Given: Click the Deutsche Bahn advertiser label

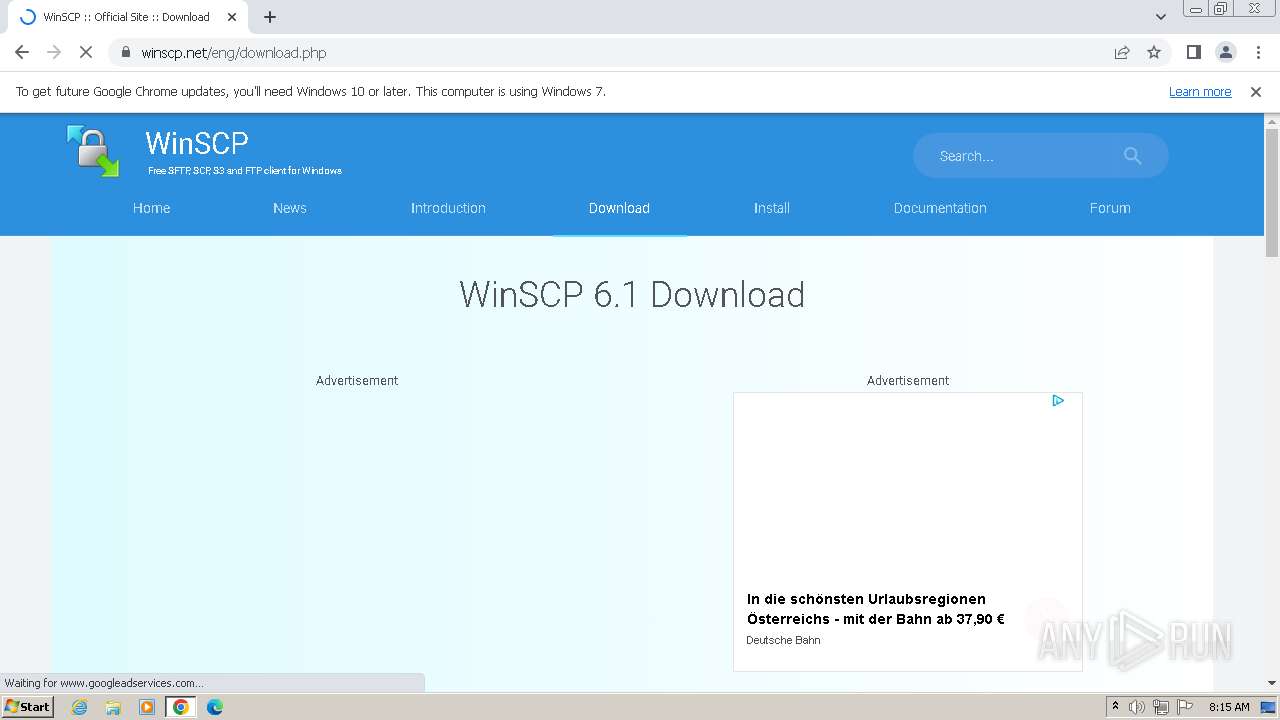Looking at the screenshot, I should tap(783, 640).
